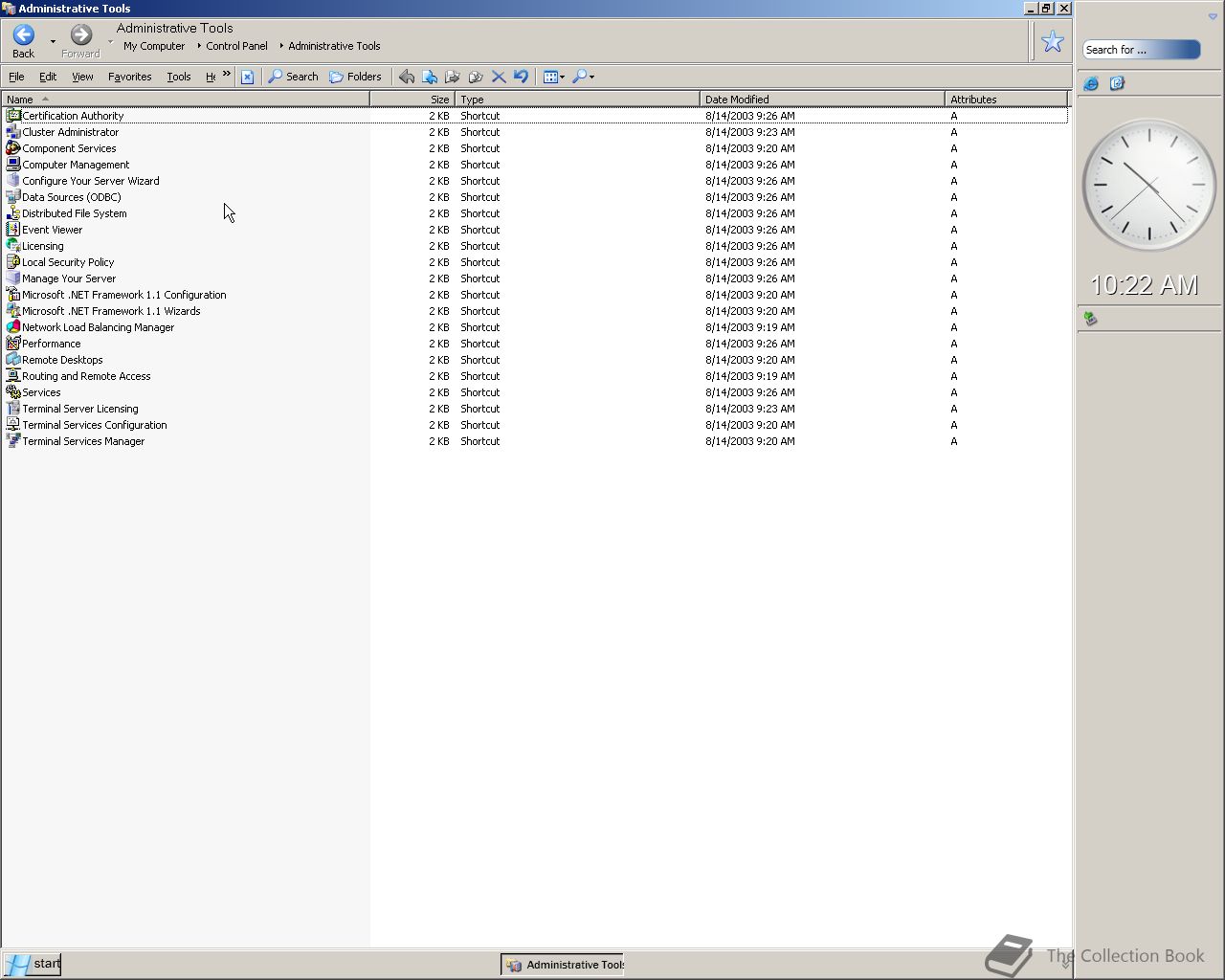Image resolution: width=1225 pixels, height=980 pixels.
Task: Sort by the Type column header
Action: pyautogui.click(x=577, y=100)
